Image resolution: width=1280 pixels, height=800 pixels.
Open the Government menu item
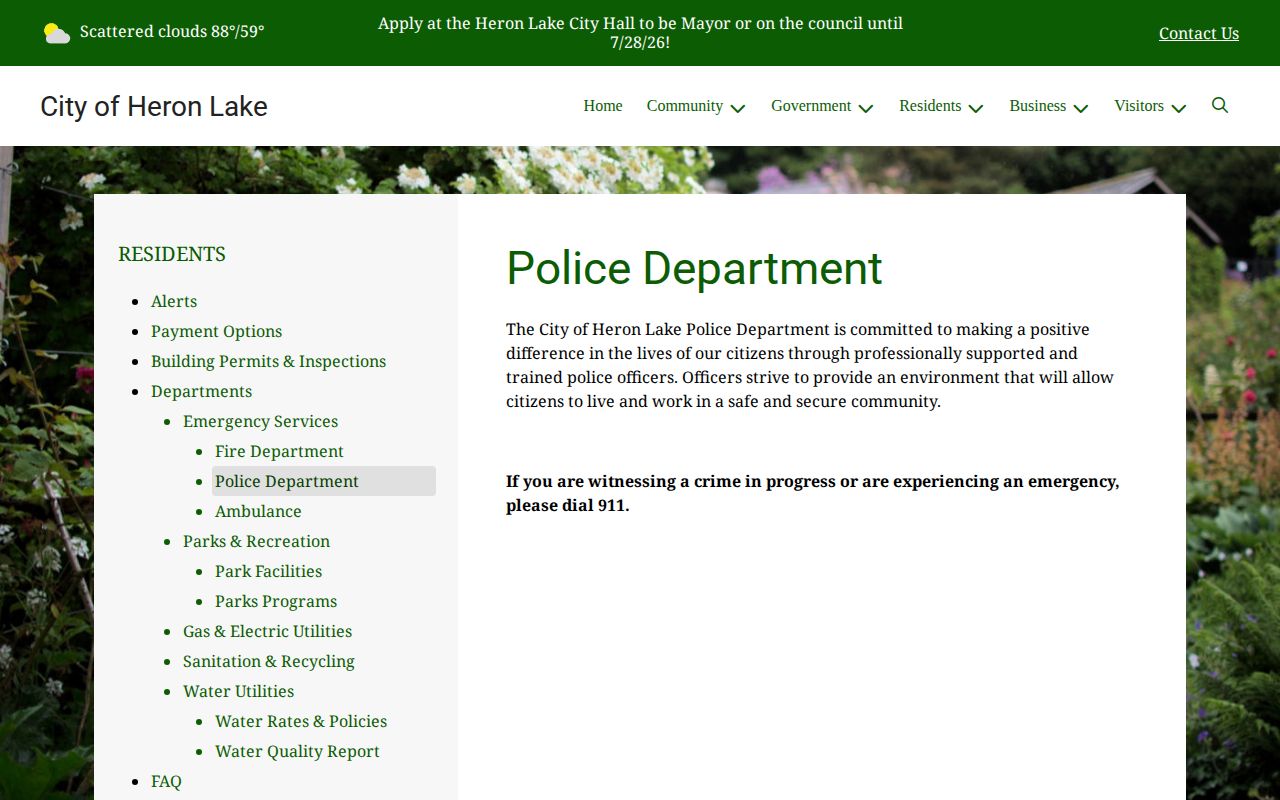click(x=811, y=106)
